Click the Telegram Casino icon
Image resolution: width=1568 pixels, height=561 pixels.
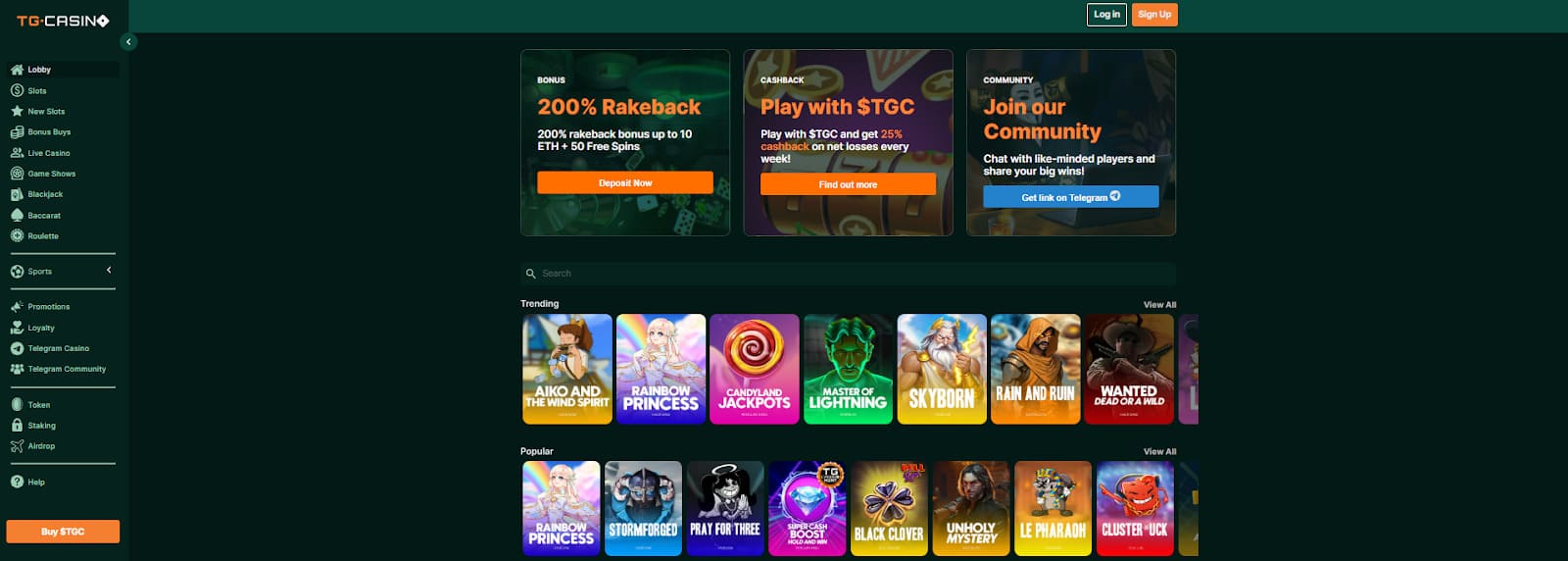[x=17, y=348]
